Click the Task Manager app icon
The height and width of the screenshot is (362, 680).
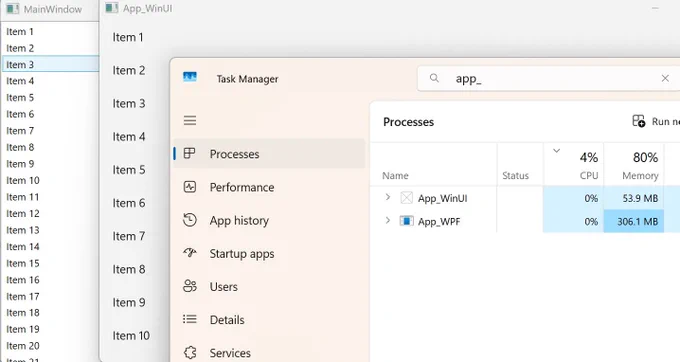click(x=190, y=77)
